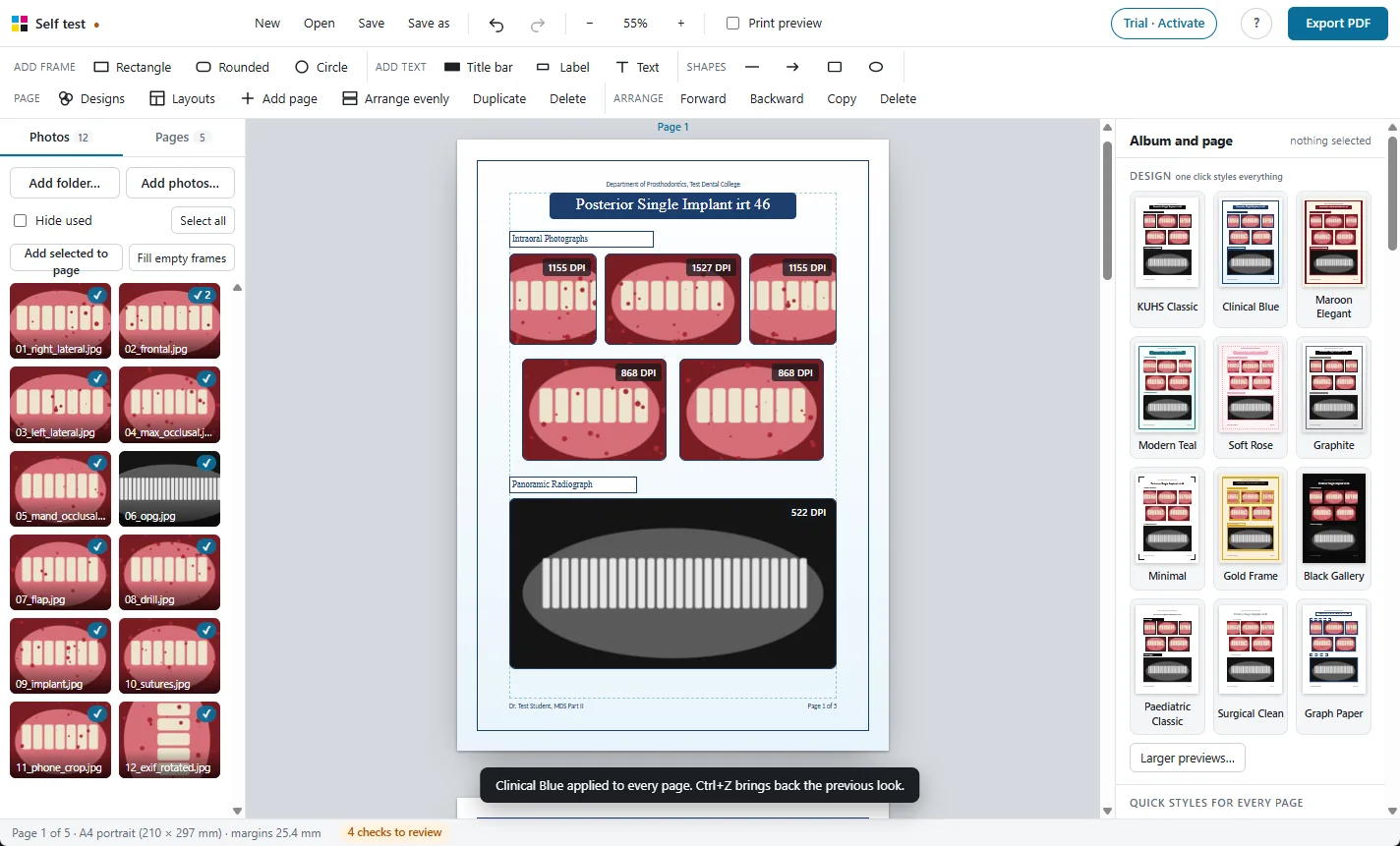Toggle checkmark on 12_exif_rotated.jpg
Viewport: 1400px width, 846px height.
tap(206, 714)
